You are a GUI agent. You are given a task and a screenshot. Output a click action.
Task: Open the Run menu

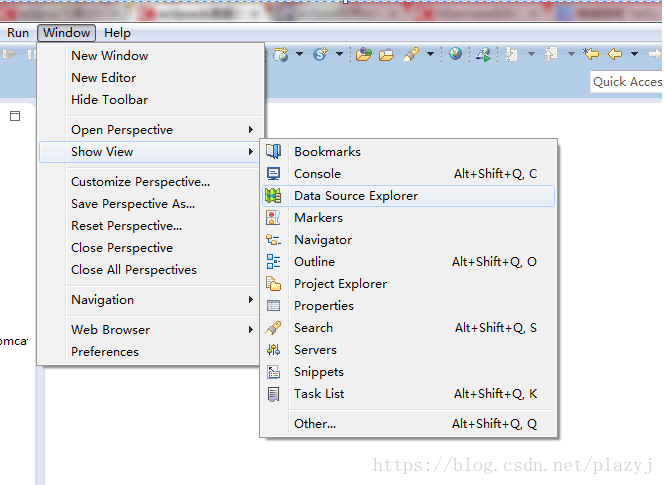coord(18,33)
